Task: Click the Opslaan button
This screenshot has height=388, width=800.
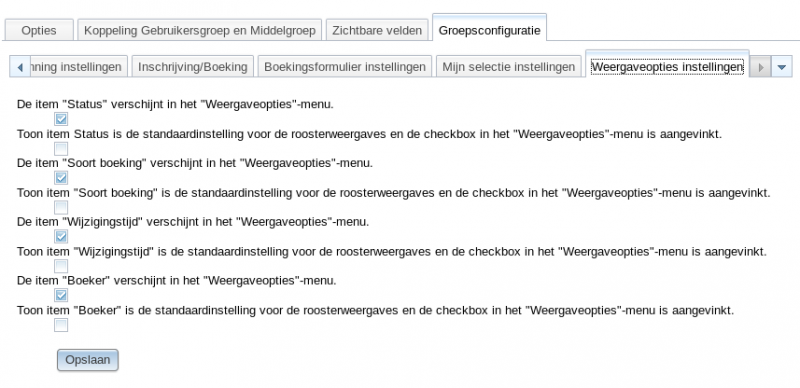Action: click(x=88, y=360)
